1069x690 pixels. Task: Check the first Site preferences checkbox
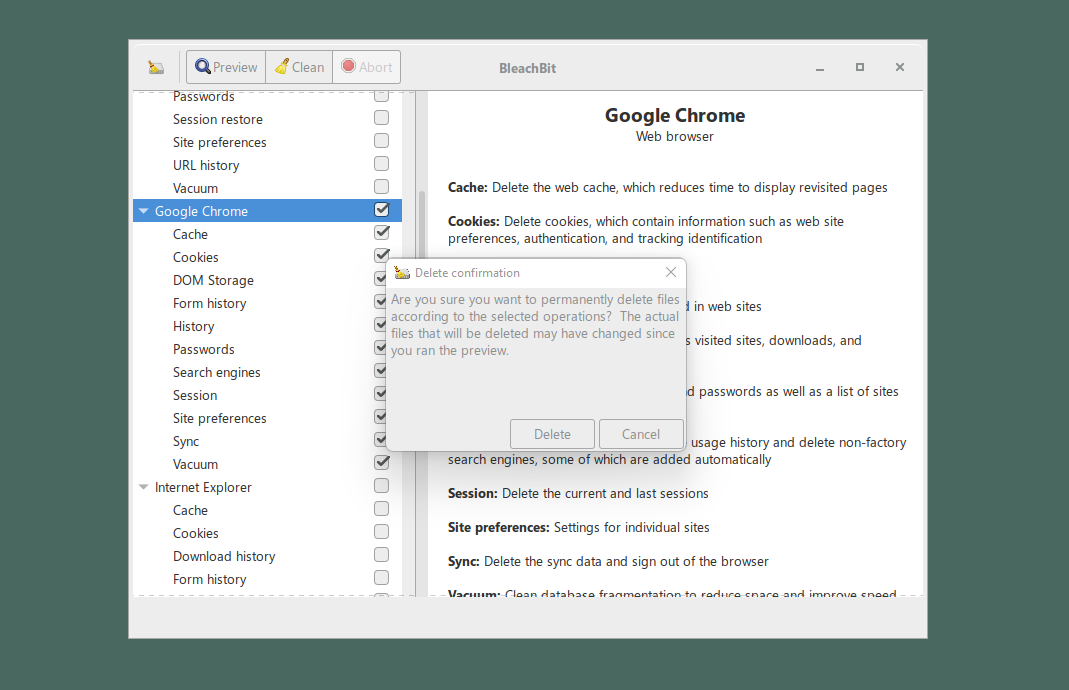tap(382, 140)
